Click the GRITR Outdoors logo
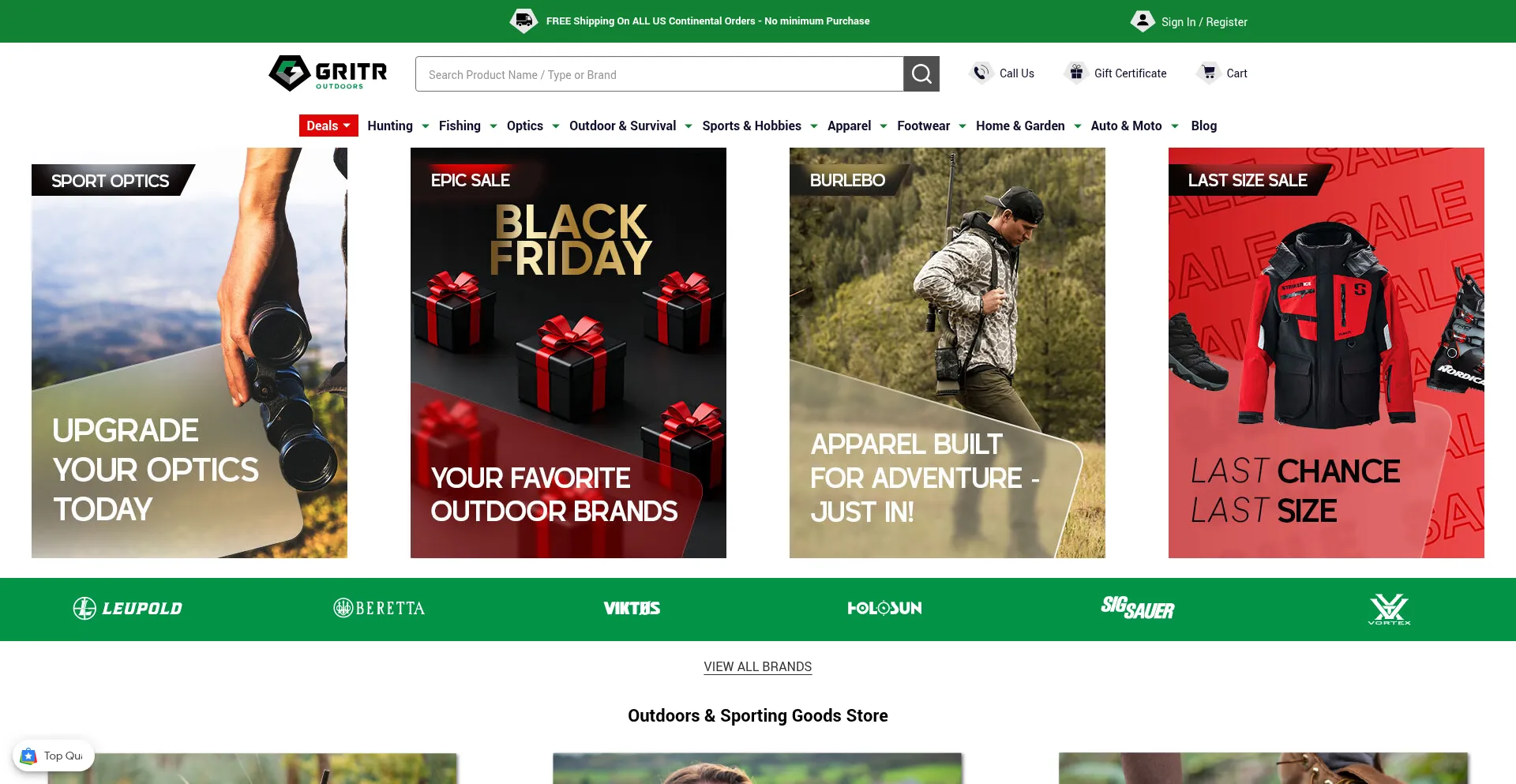 click(x=328, y=73)
